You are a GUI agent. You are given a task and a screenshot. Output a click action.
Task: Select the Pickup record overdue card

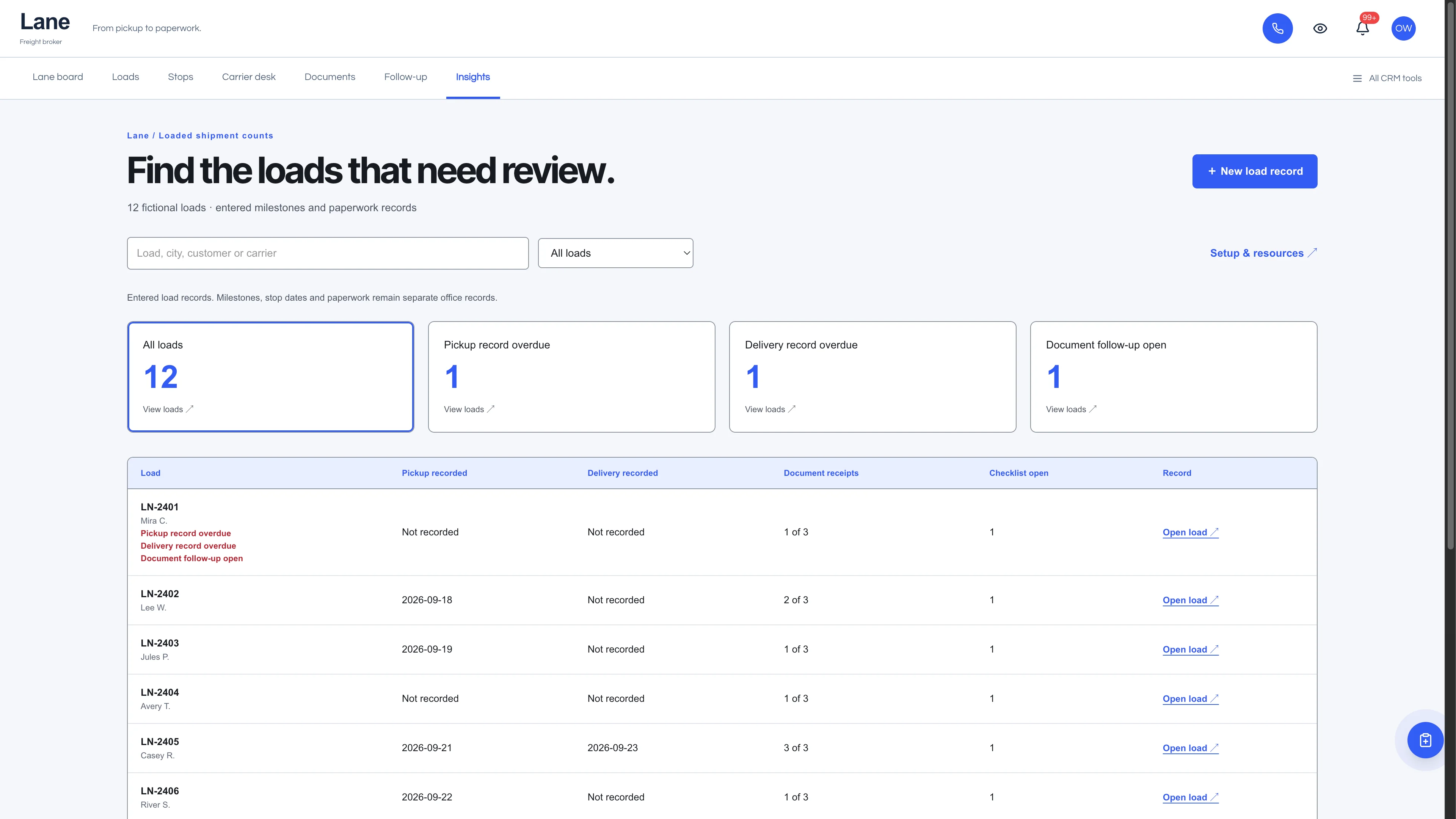(571, 377)
